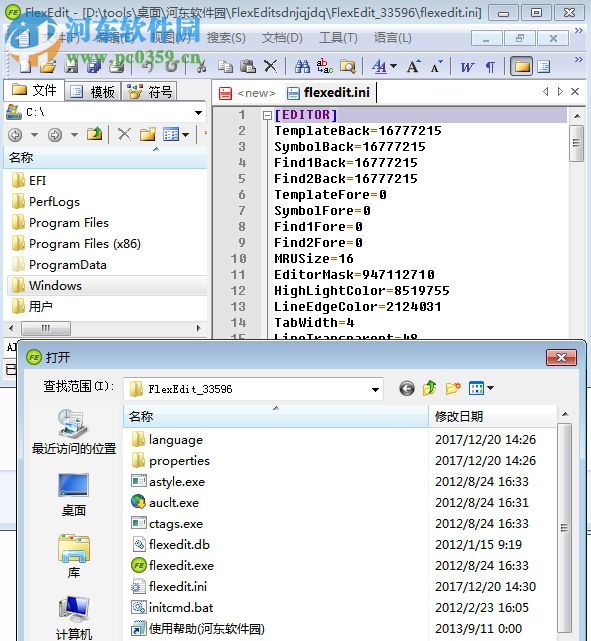Screen dimensions: 591x641
Task: Open the 工具(T) menu
Action: (x=338, y=38)
